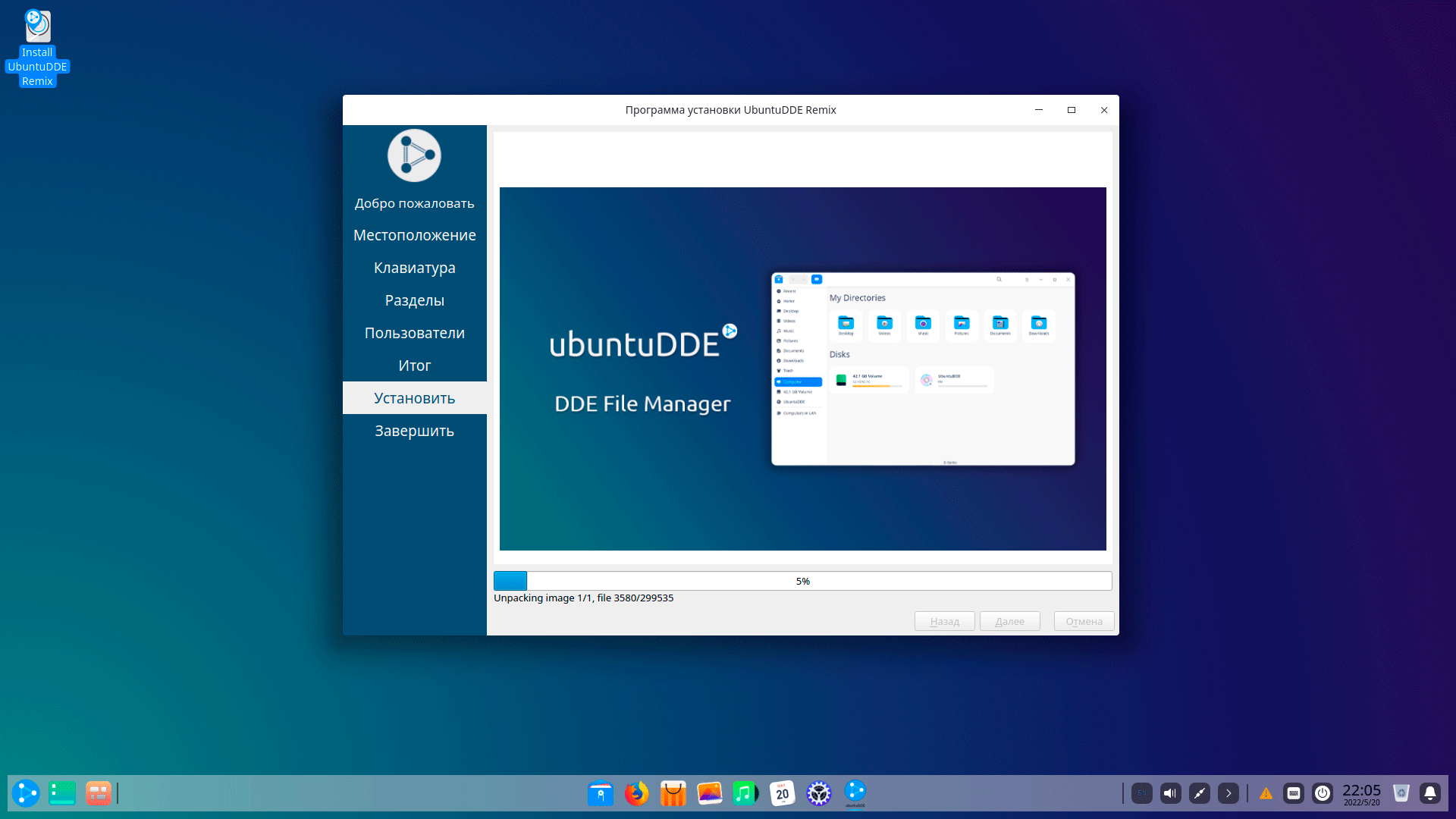Click the volume speaker tray icon
The width and height of the screenshot is (1456, 819).
pyautogui.click(x=1170, y=793)
